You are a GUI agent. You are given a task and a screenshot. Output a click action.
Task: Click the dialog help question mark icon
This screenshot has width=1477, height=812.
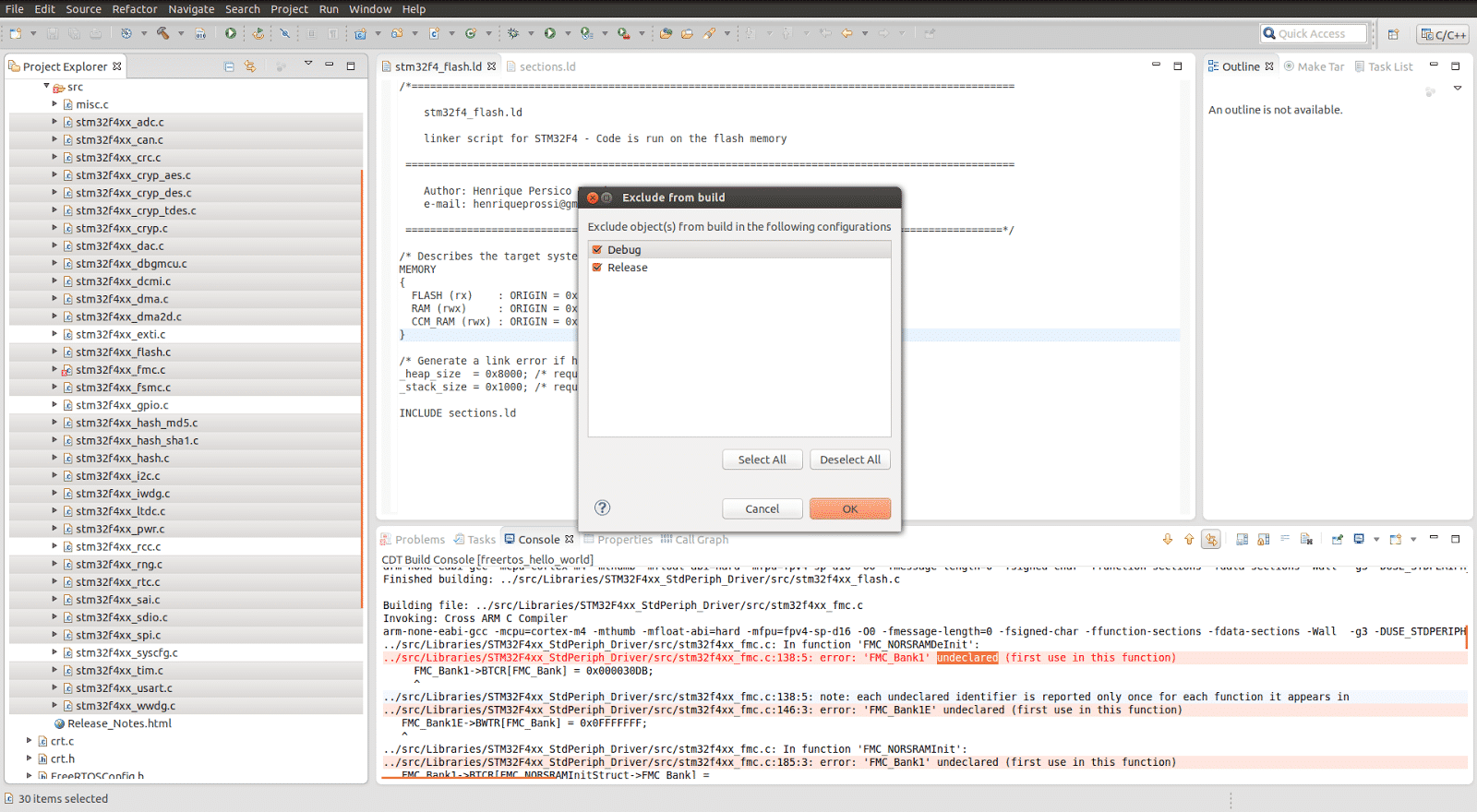602,507
